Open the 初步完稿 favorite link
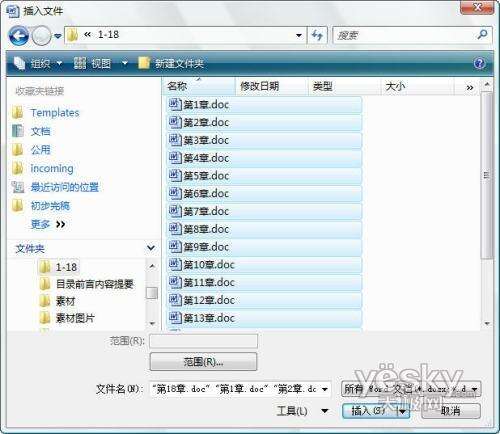The image size is (500, 434). (50, 206)
